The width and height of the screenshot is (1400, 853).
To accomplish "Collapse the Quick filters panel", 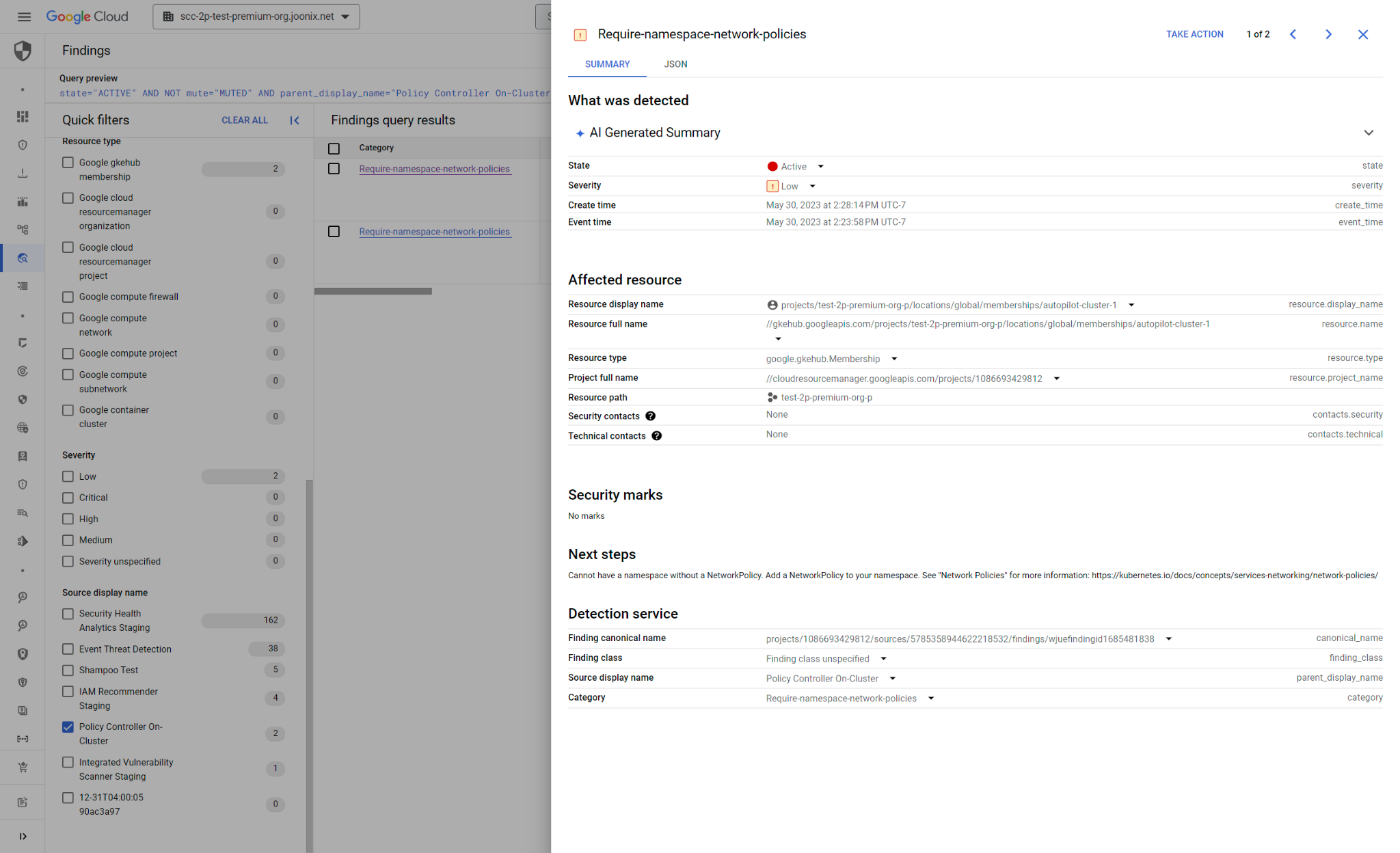I will coord(295,120).
